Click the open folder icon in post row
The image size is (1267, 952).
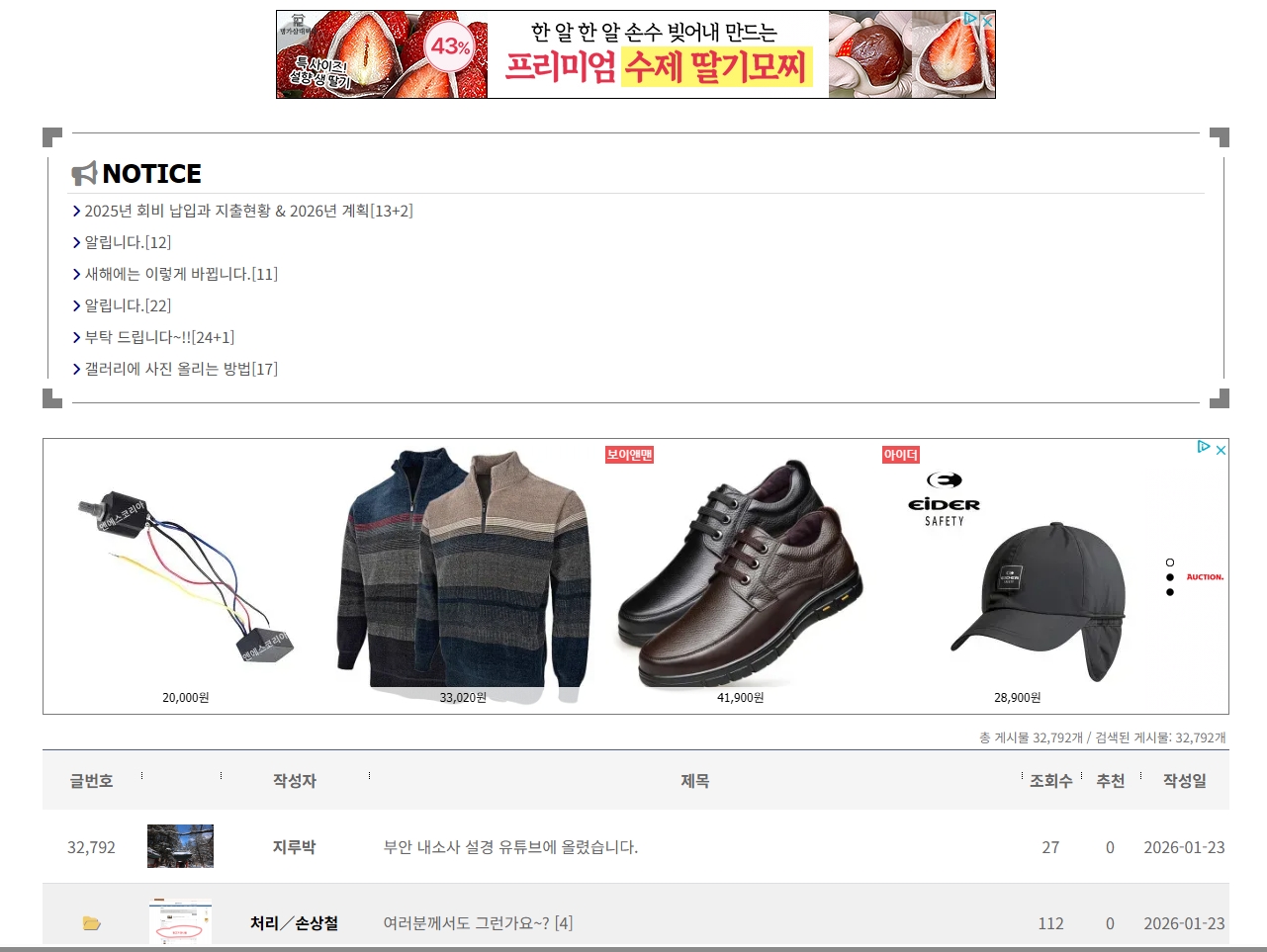(x=92, y=923)
